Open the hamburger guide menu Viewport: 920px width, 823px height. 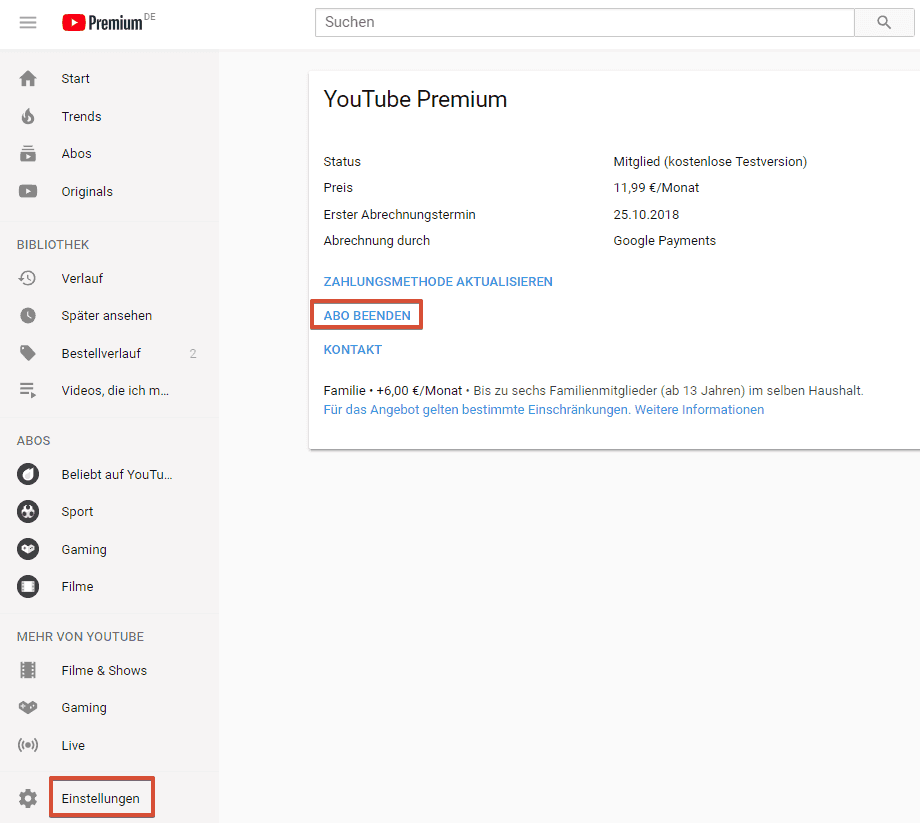[x=28, y=22]
